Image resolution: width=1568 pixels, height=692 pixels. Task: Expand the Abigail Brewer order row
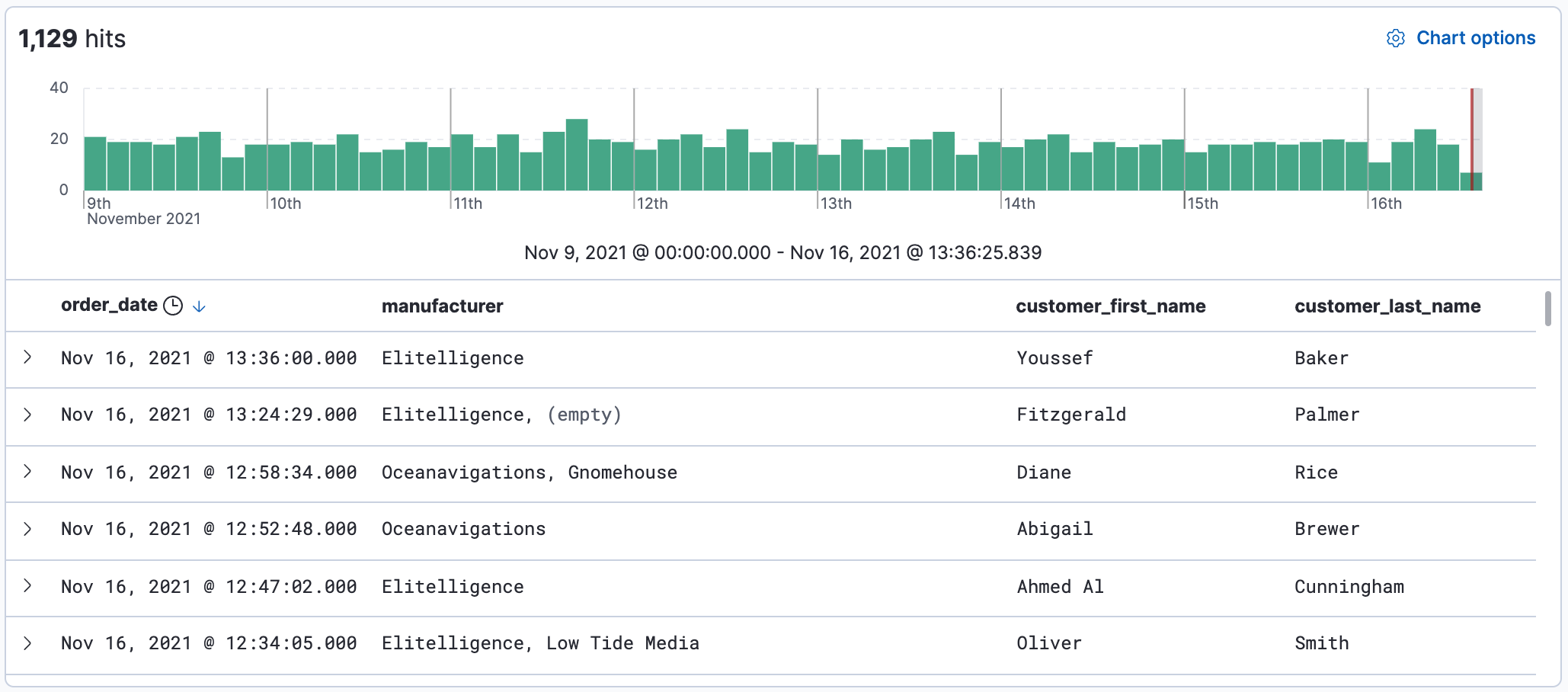tap(28, 528)
